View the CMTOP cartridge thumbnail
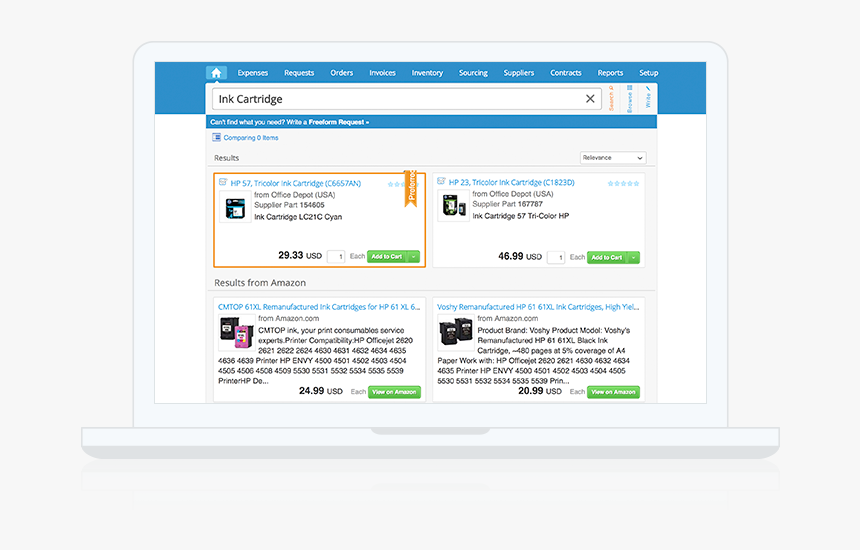This screenshot has width=860, height=550. click(x=236, y=332)
